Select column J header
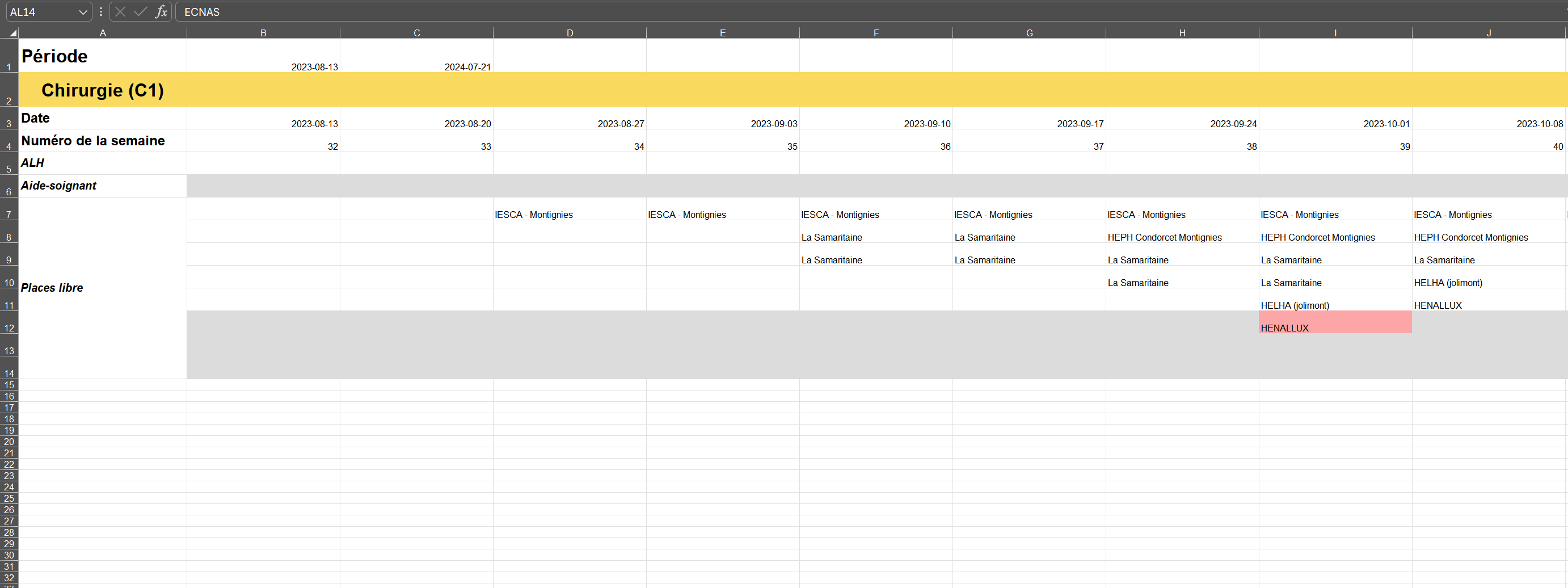The height and width of the screenshot is (588, 1568). coord(1489,33)
